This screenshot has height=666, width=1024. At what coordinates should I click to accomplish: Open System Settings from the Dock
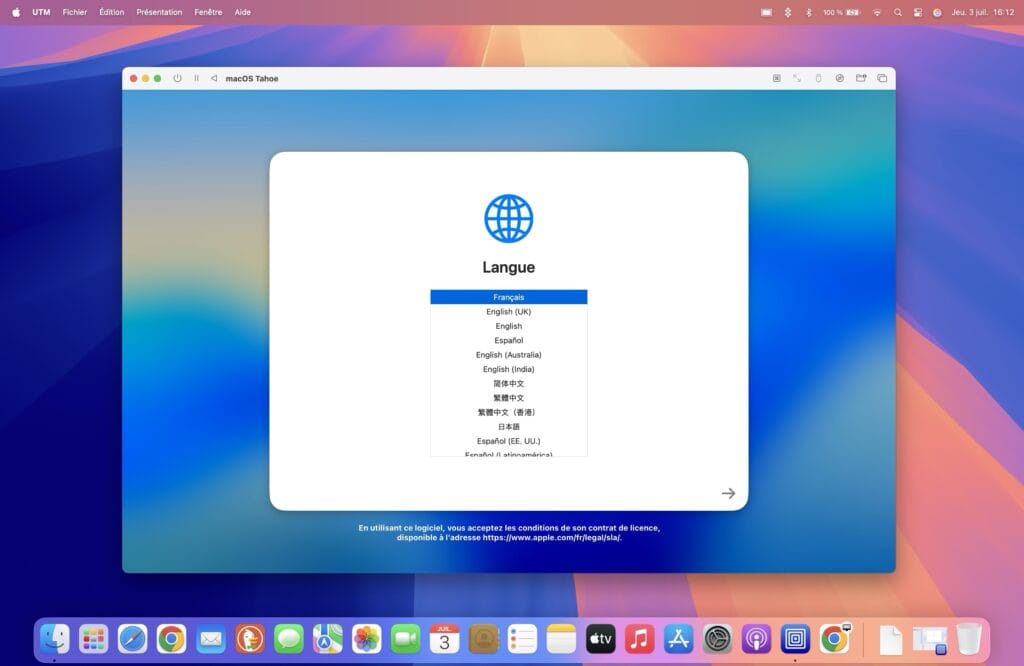tap(717, 639)
